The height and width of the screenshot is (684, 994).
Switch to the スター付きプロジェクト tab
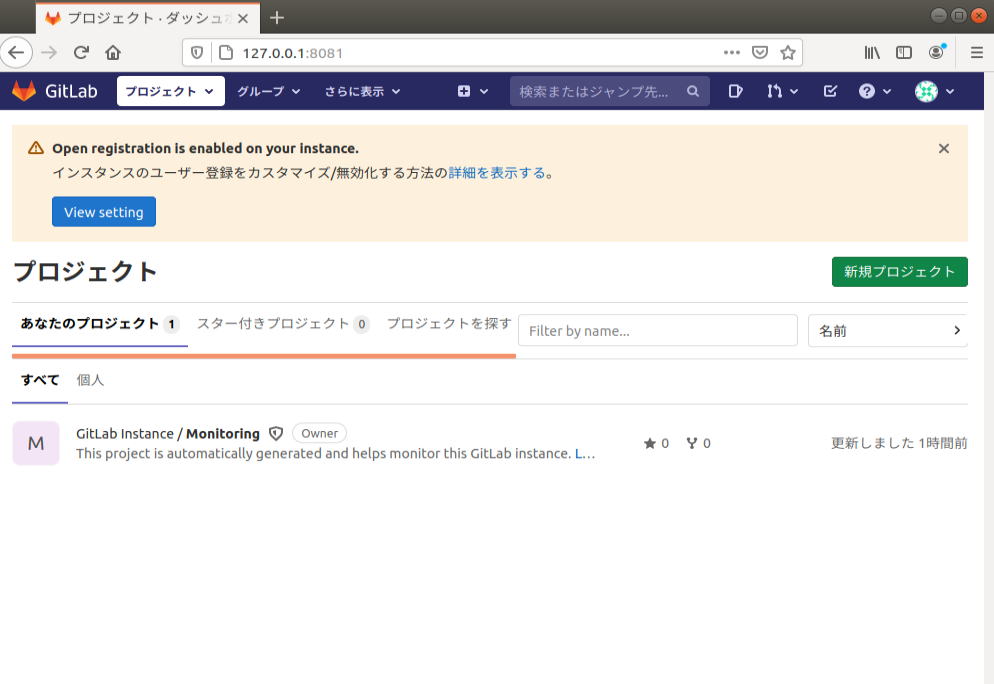273,324
